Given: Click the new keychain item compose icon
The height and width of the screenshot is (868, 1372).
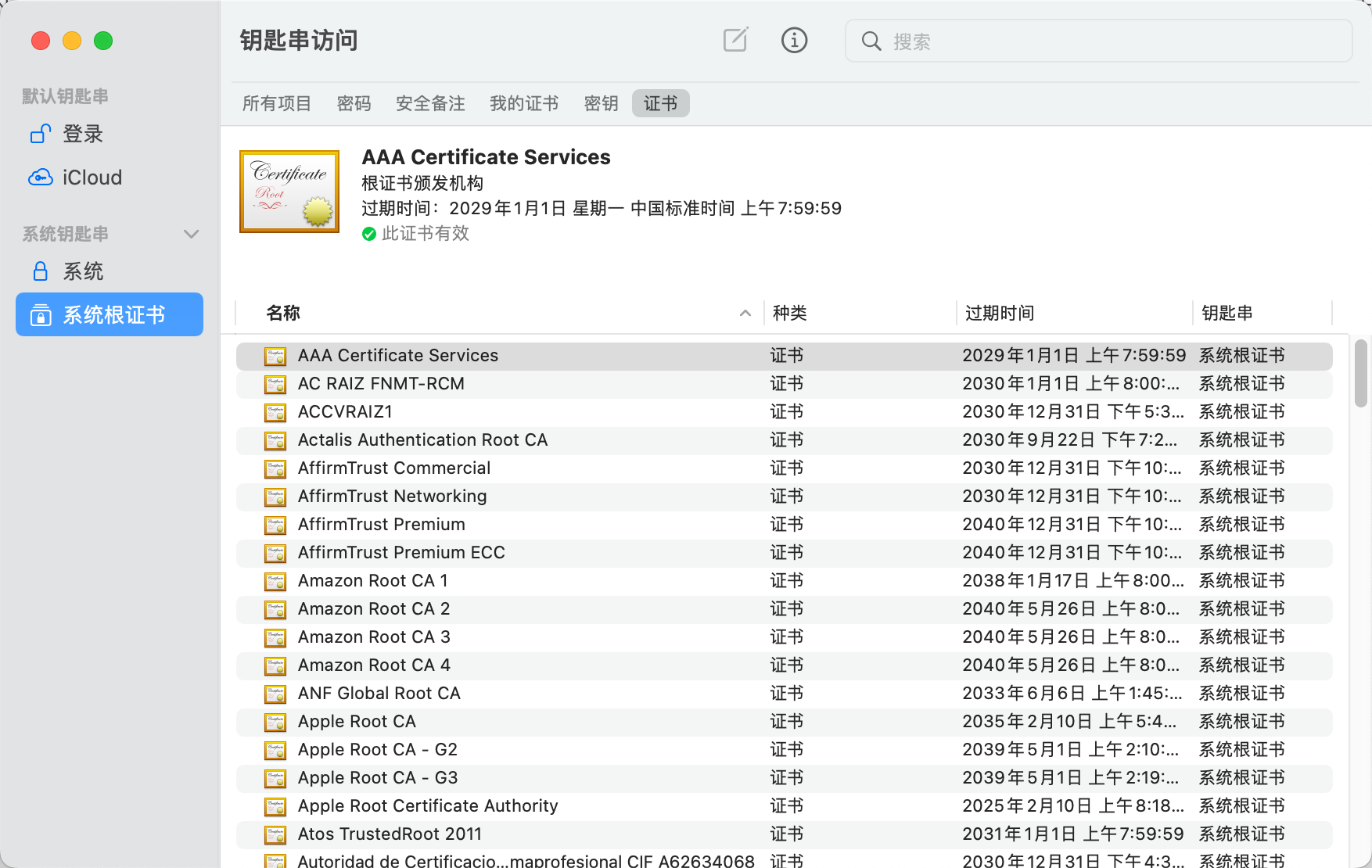Looking at the screenshot, I should (735, 40).
